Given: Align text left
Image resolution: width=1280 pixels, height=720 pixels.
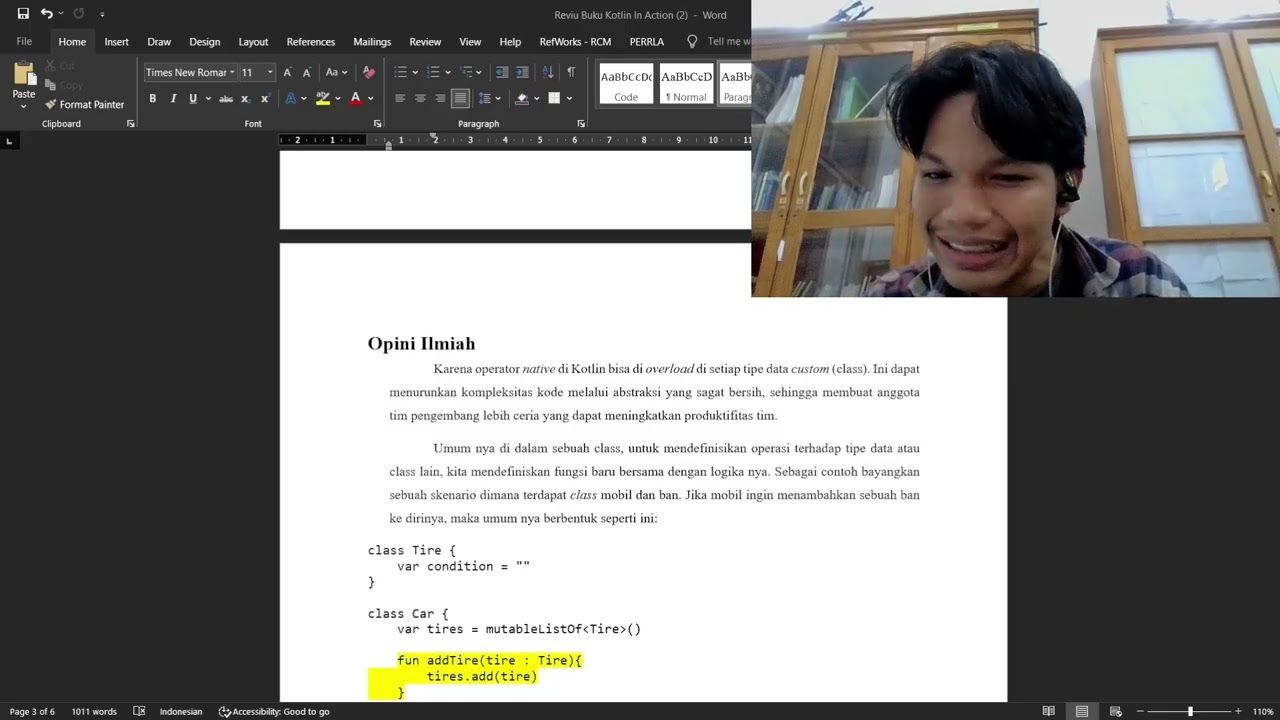Looking at the screenshot, I should click(400, 98).
